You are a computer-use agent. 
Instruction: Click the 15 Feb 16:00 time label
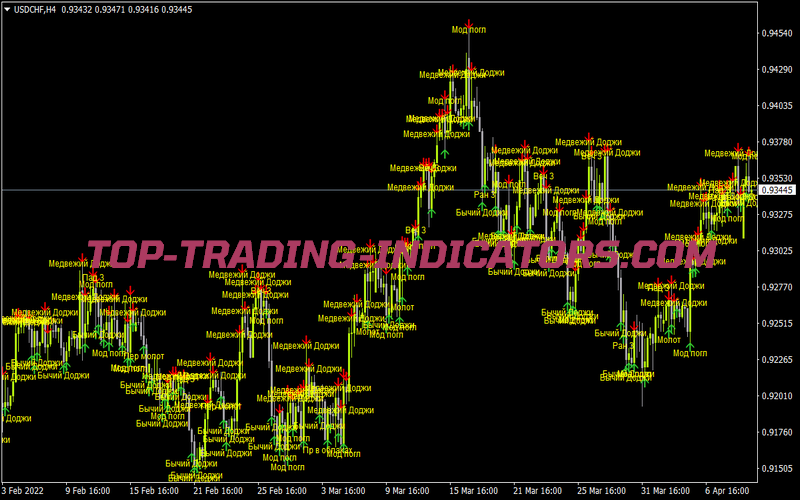[154, 491]
